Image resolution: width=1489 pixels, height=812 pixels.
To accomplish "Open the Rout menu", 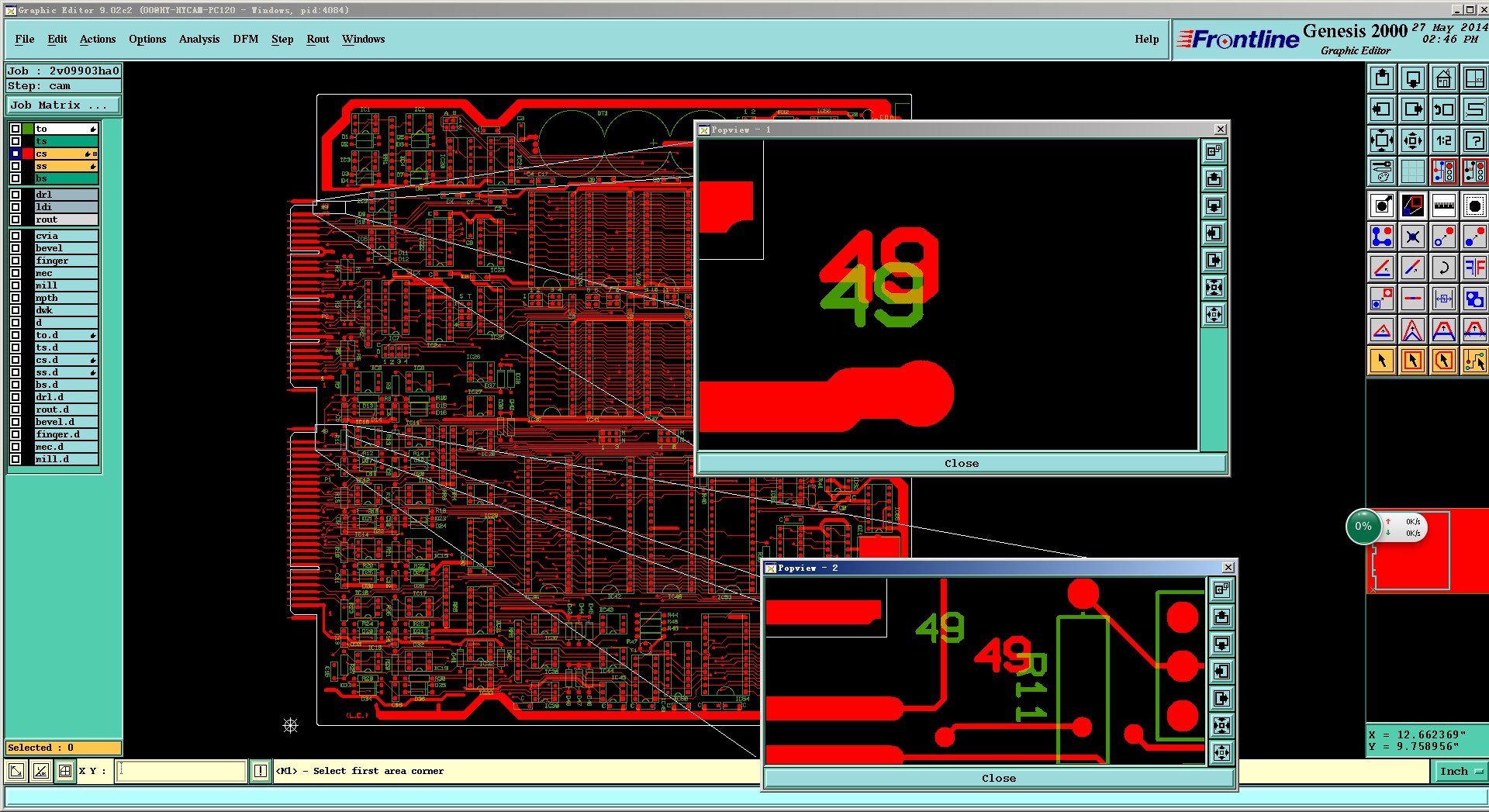I will point(318,40).
